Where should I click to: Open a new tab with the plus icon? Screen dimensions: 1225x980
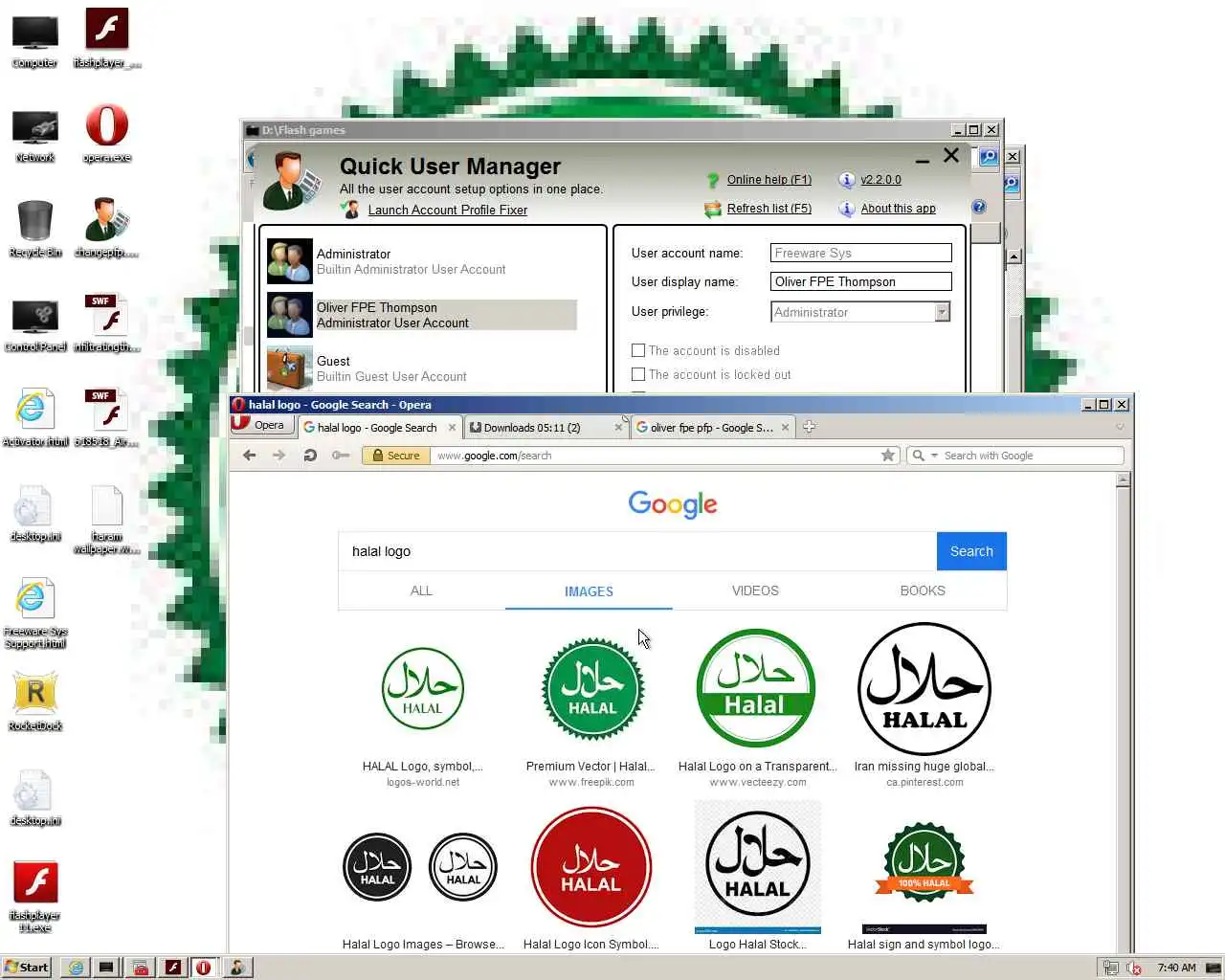click(809, 427)
